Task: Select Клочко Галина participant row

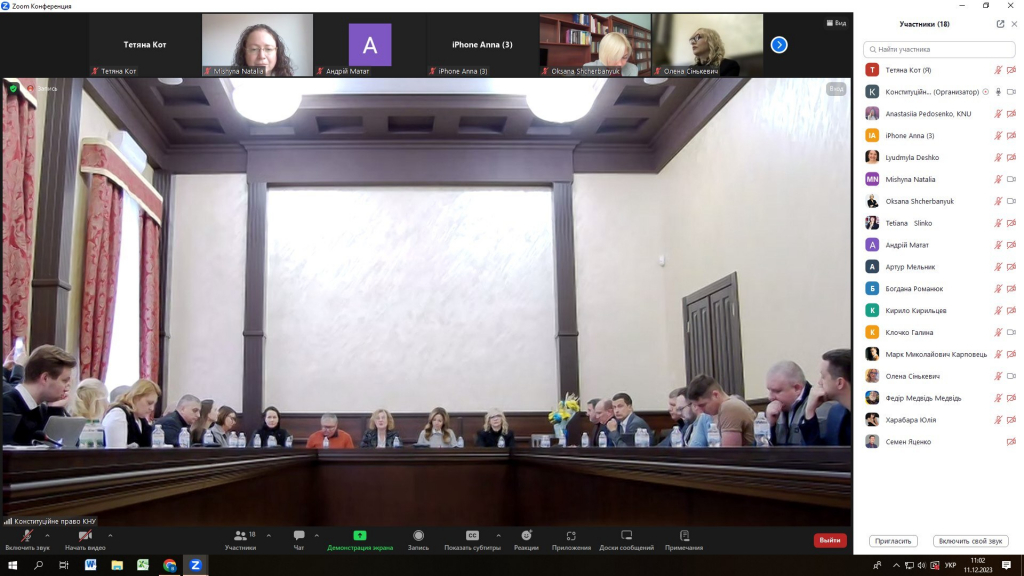Action: [940, 332]
